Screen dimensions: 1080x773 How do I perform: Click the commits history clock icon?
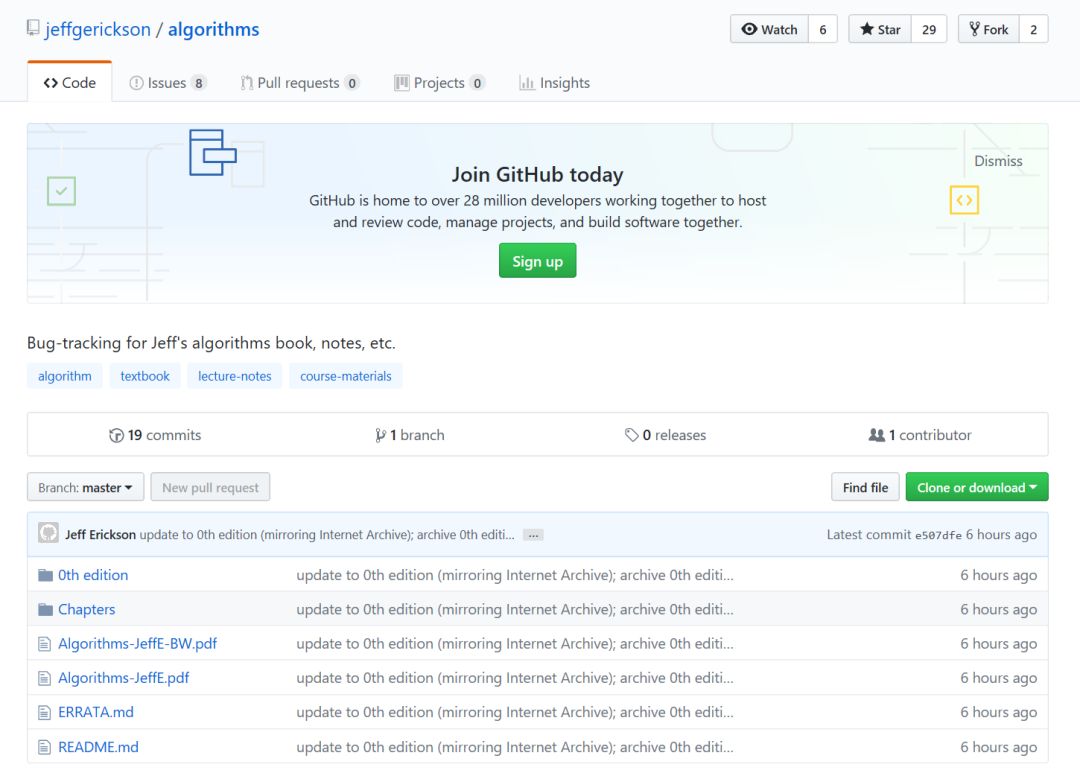116,435
